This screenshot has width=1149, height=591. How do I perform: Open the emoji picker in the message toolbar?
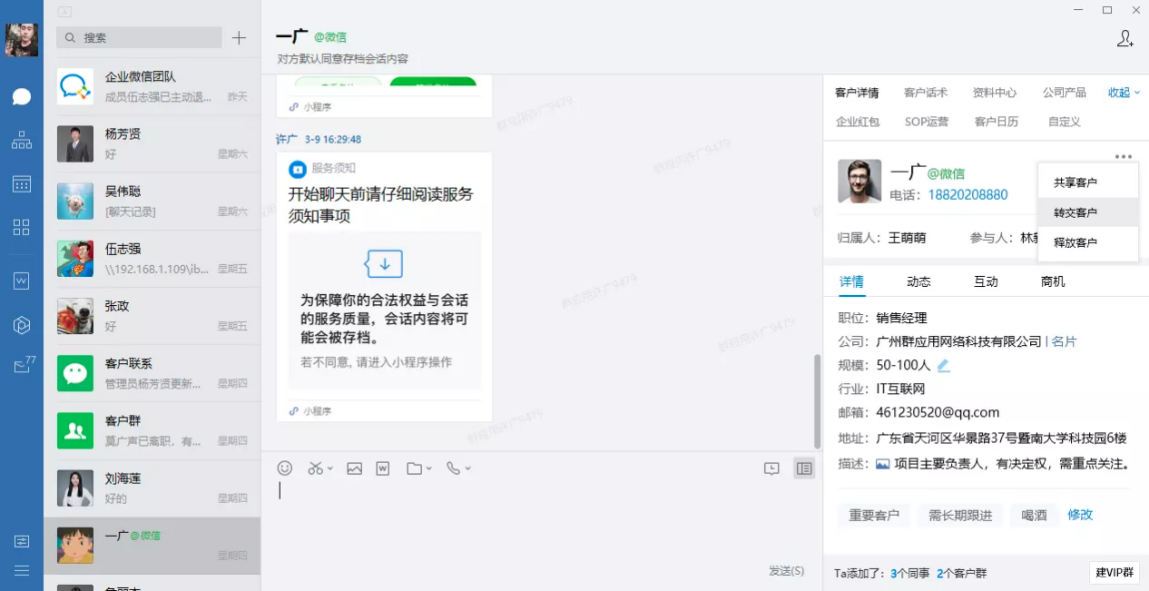coord(285,468)
